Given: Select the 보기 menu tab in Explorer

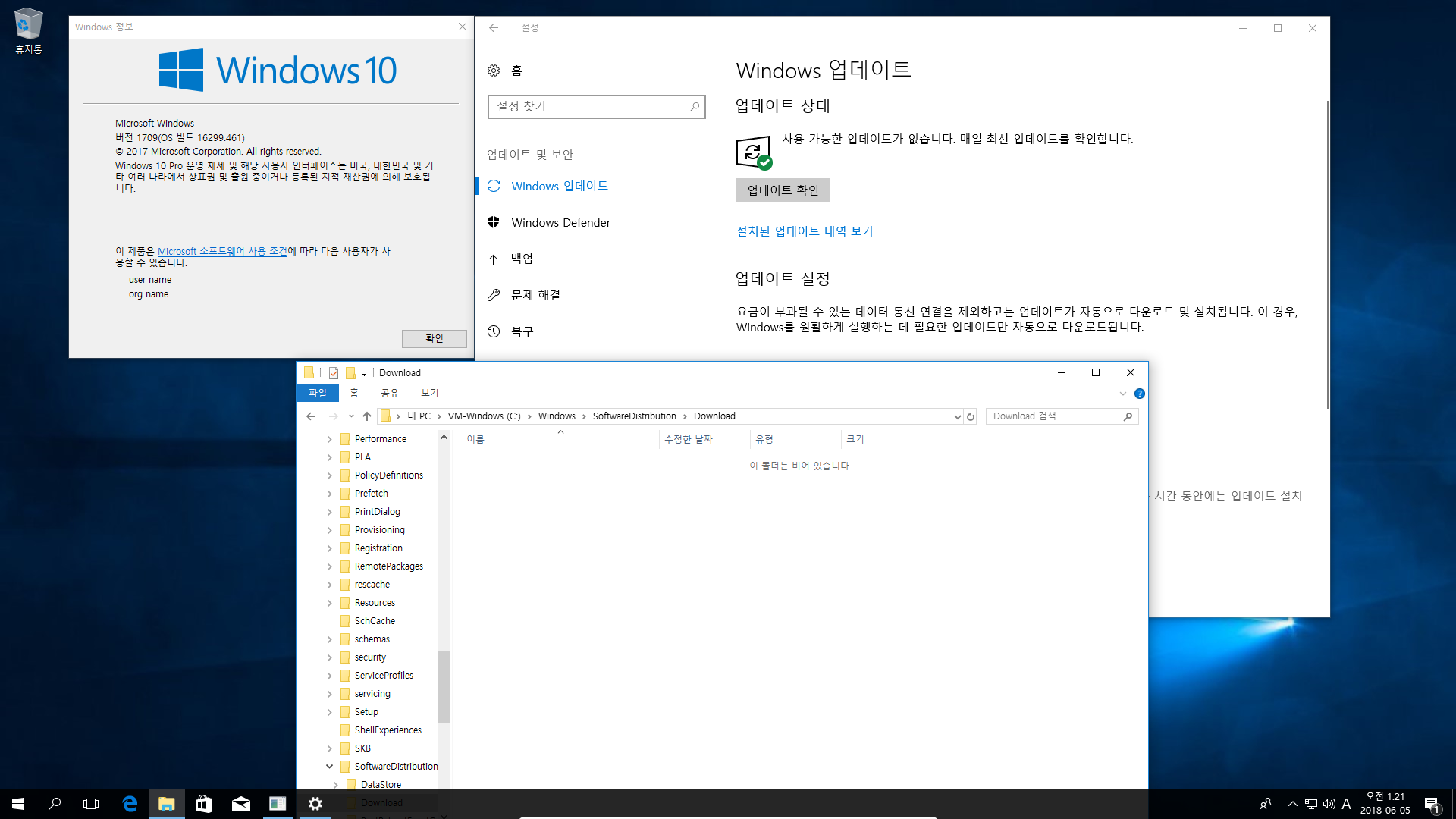Looking at the screenshot, I should 429,393.
